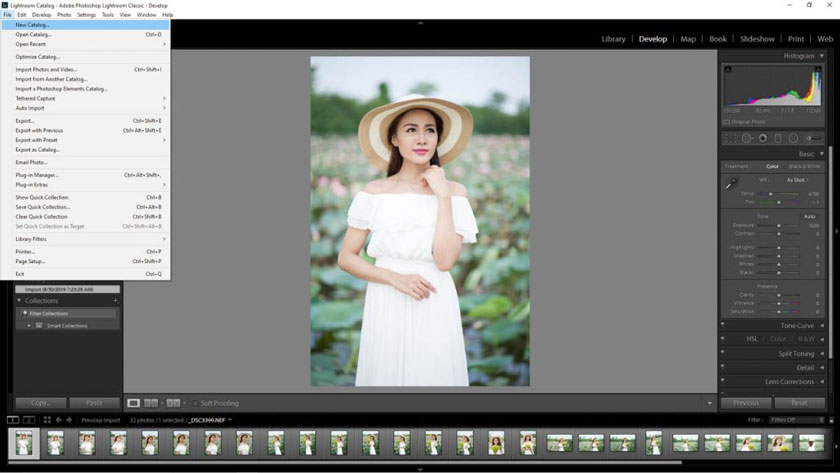Switch to the Library module

point(613,39)
